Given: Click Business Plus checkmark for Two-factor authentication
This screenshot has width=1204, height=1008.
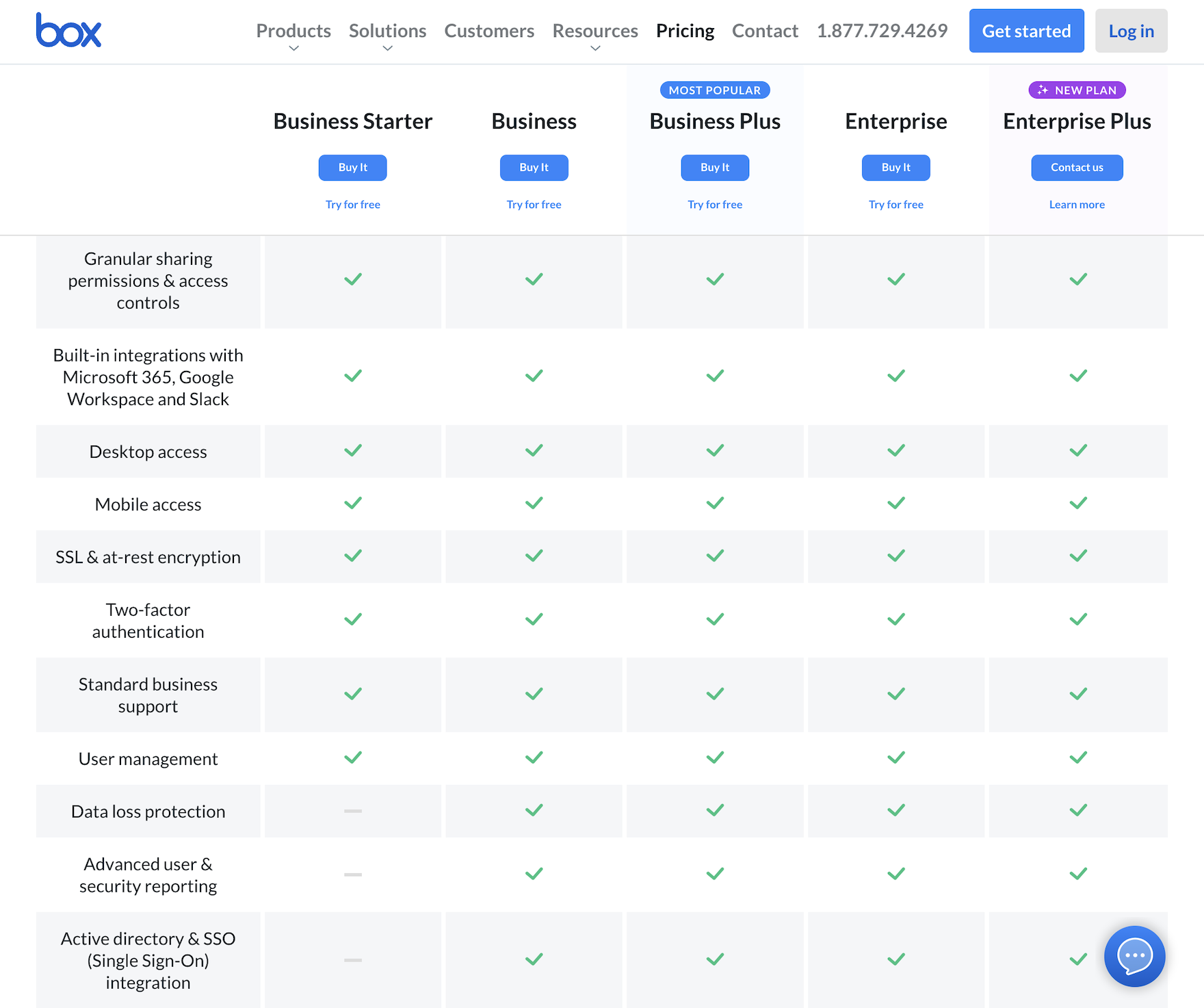Looking at the screenshot, I should (715, 619).
